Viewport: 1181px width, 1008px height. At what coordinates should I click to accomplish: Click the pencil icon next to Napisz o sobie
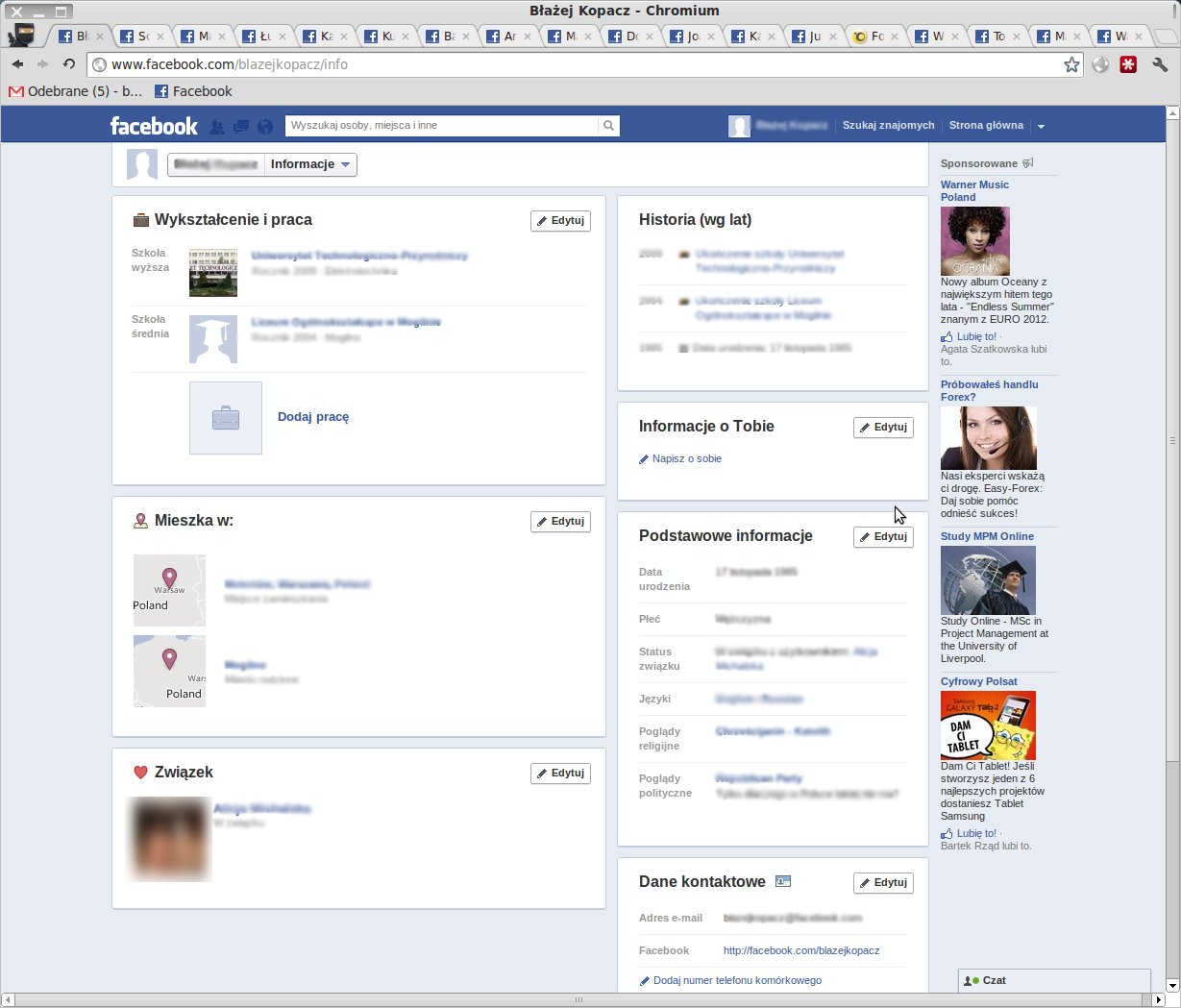[x=644, y=459]
